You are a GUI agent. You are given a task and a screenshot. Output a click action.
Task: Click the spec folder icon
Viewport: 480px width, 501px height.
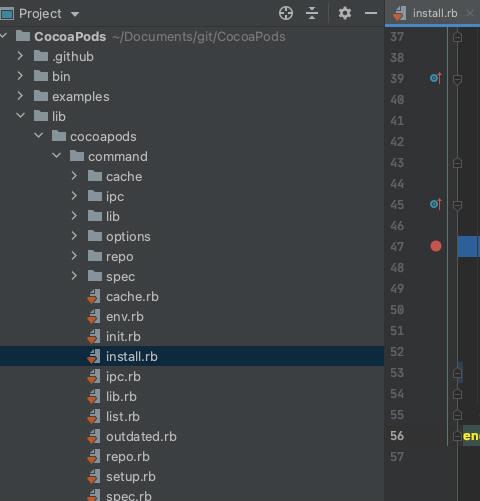[x=95, y=276]
